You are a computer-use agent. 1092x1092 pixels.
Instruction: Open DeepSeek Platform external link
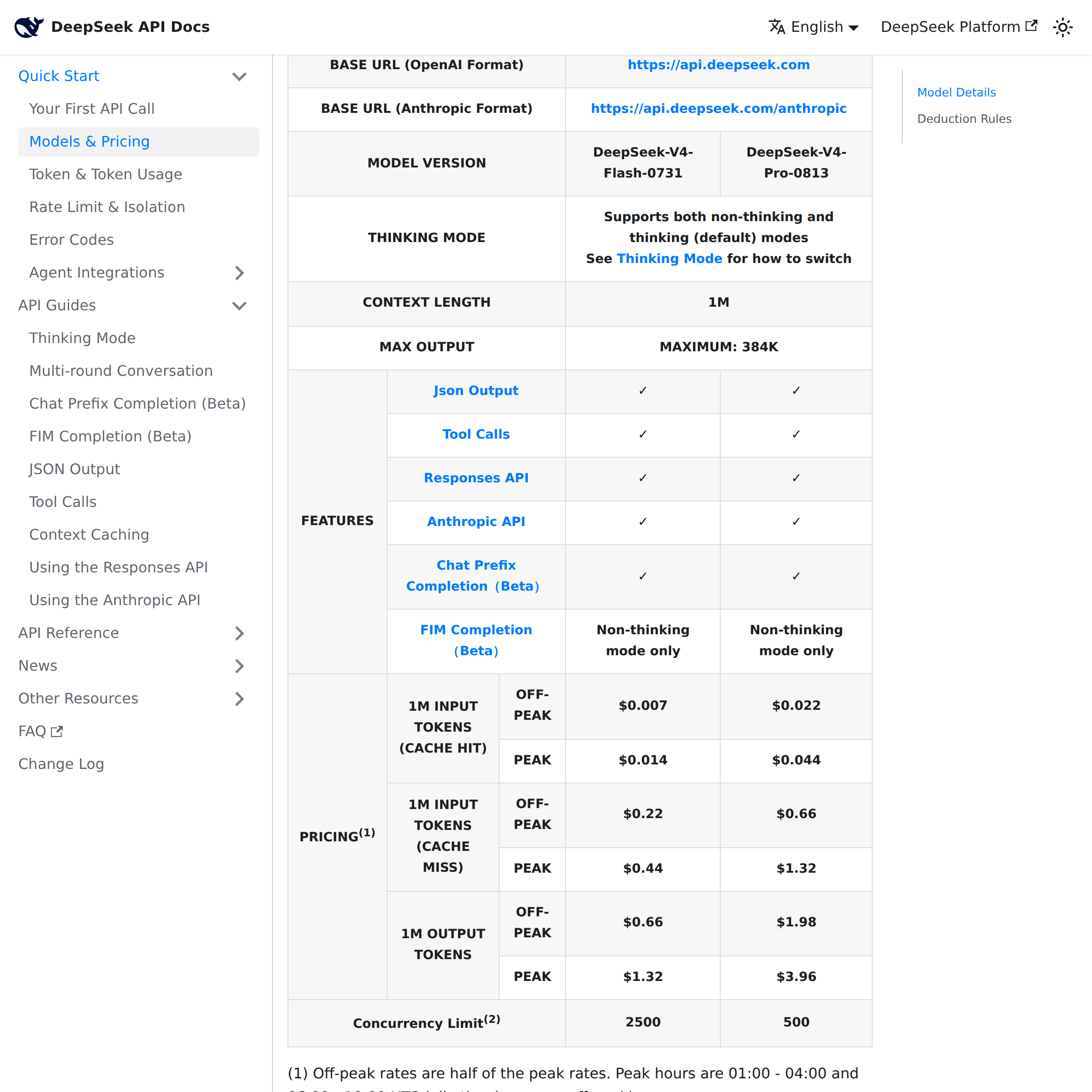click(959, 26)
